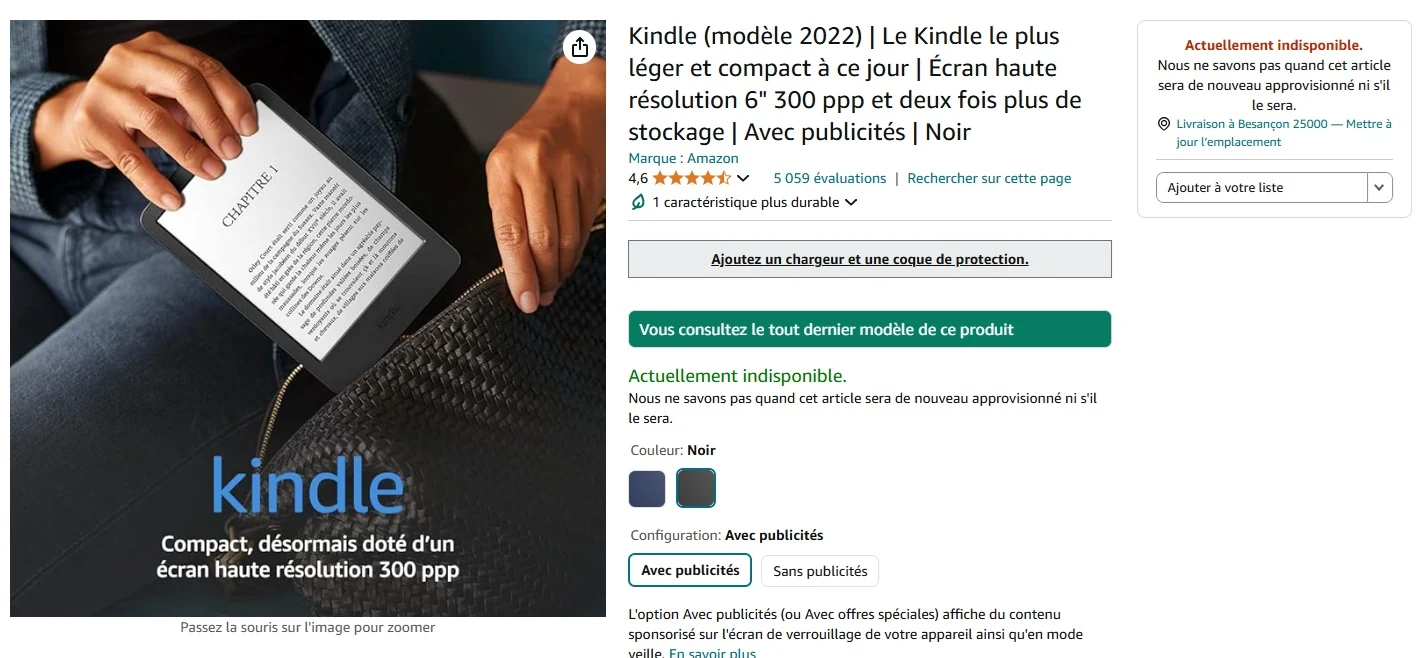1418x658 pixels.
Task: Click 'Rechercher sur cette page' link
Action: pos(989,178)
